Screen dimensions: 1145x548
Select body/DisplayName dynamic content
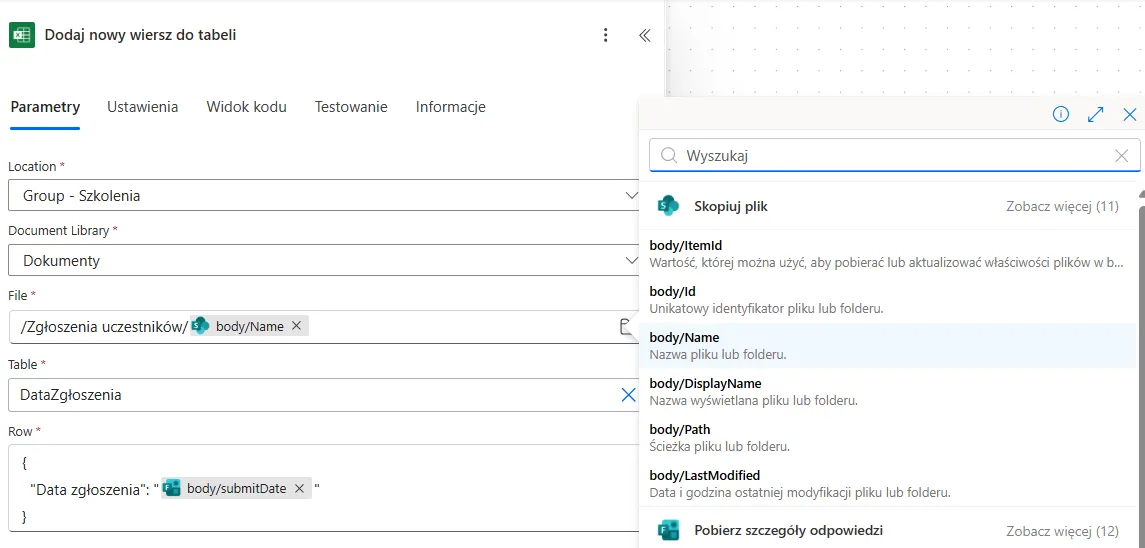pos(705,384)
